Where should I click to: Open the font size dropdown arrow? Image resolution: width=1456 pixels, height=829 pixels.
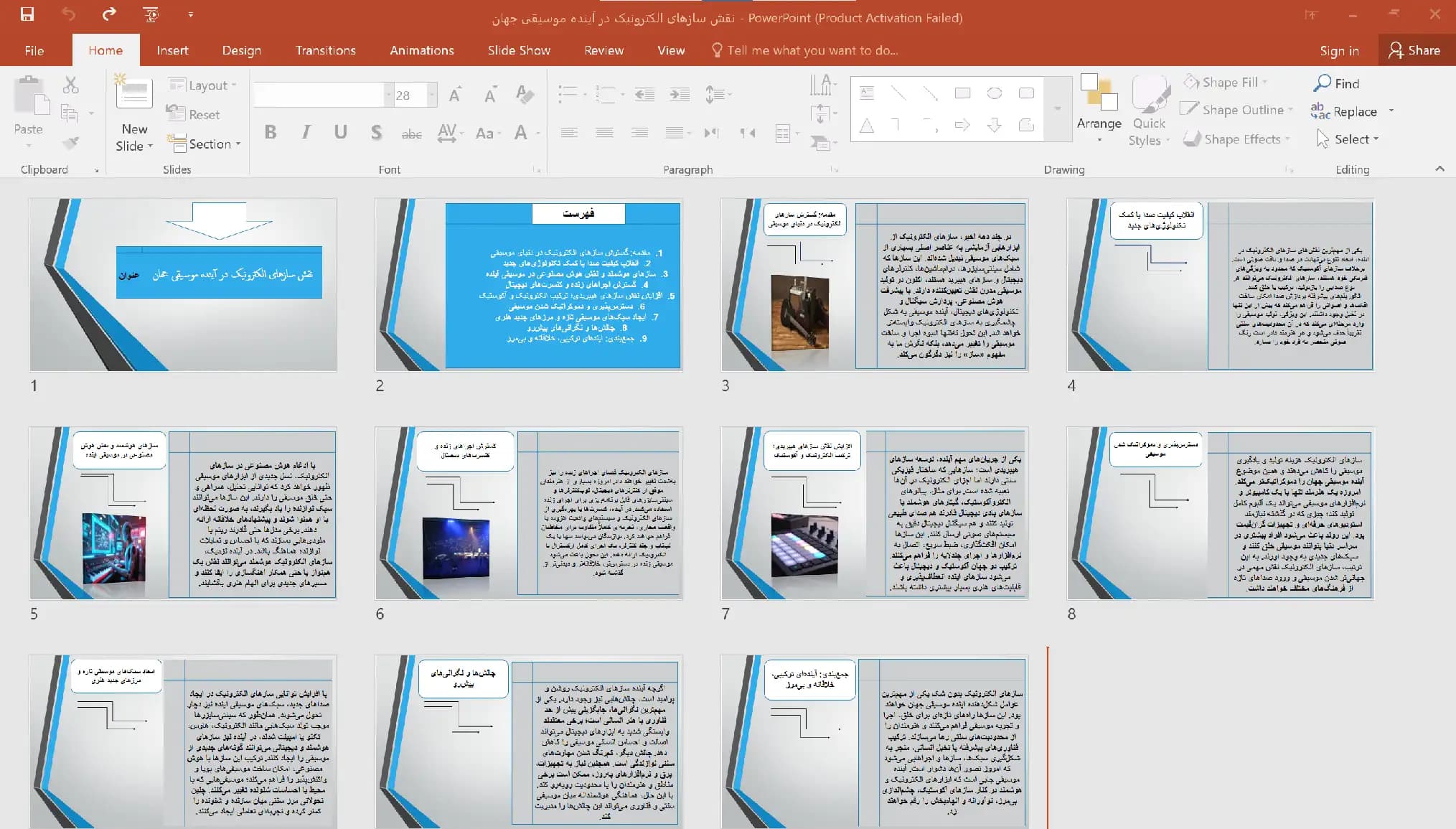coord(432,95)
